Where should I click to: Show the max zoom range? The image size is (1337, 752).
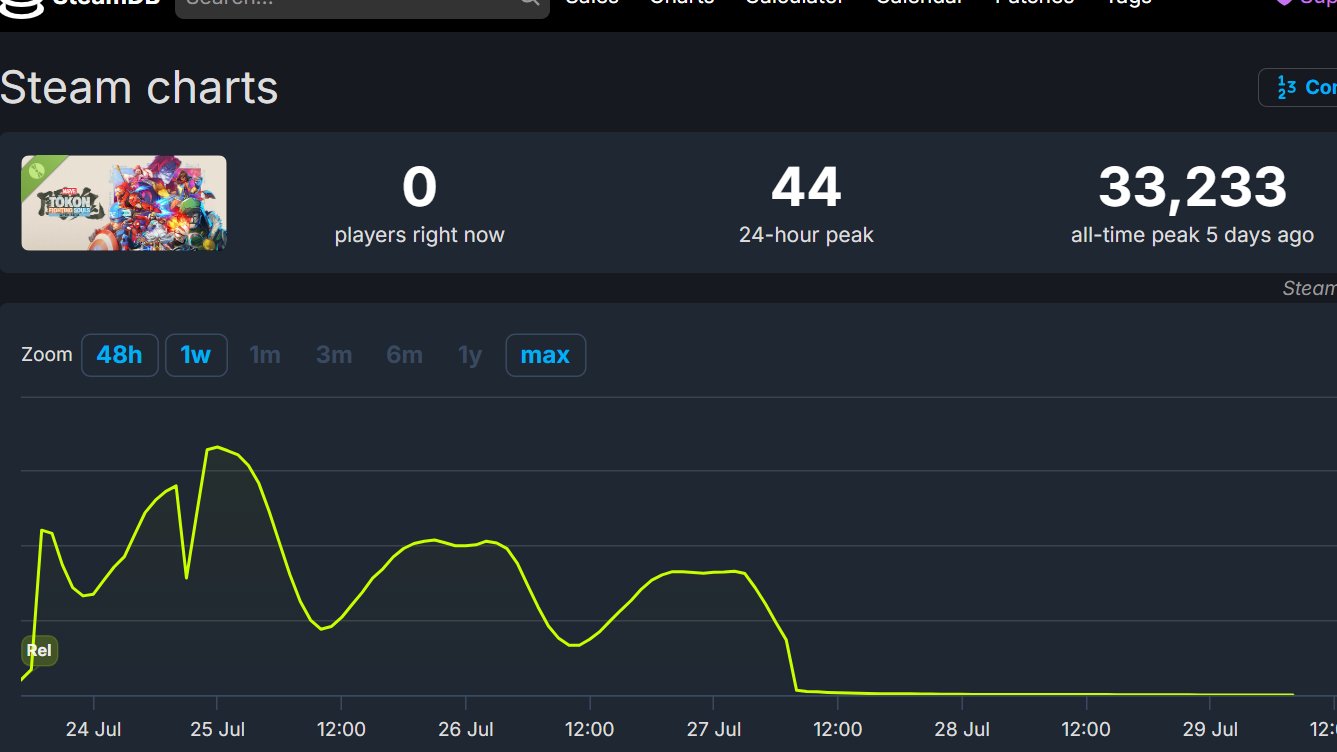546,355
